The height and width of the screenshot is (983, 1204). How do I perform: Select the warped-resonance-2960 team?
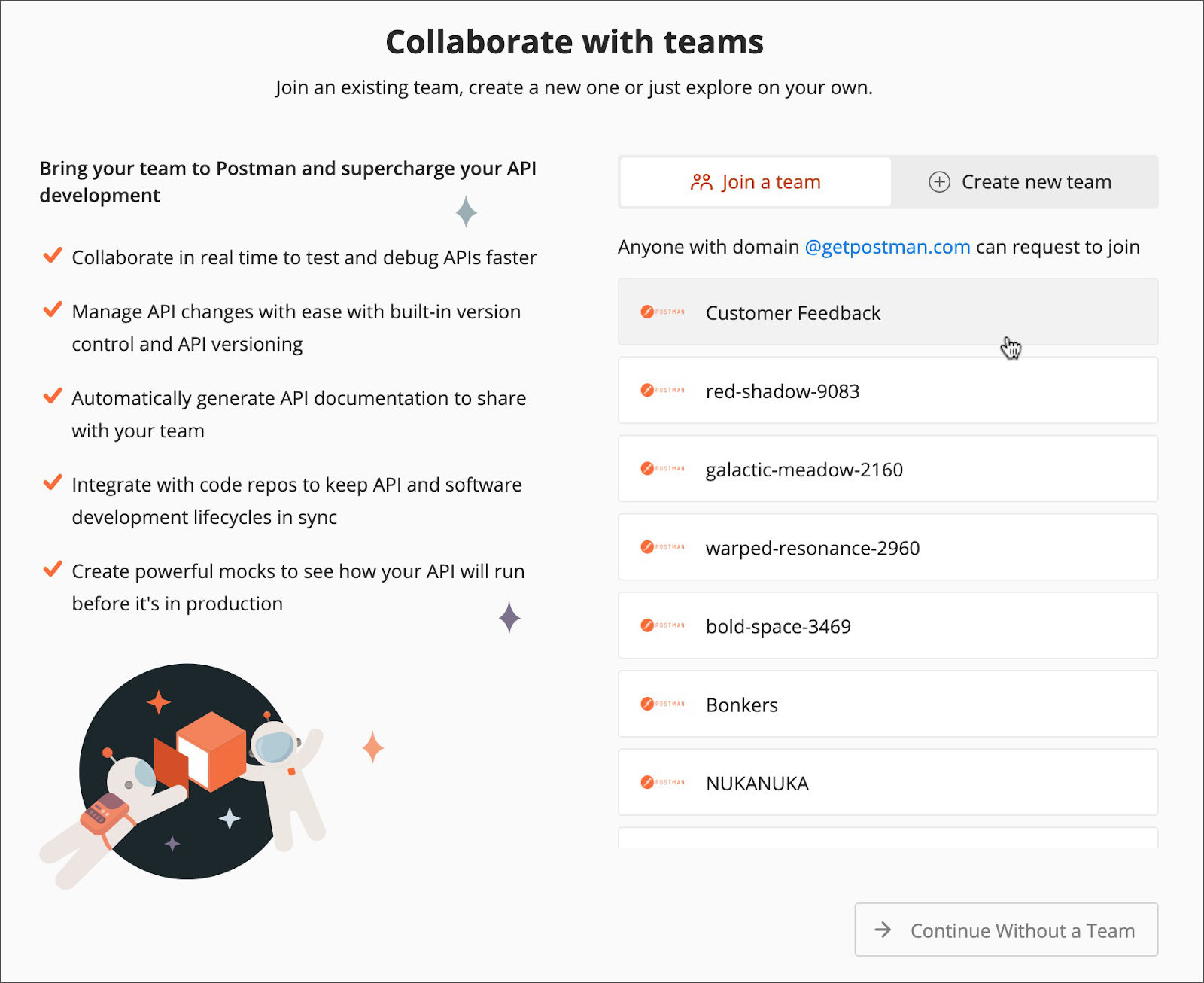(888, 547)
